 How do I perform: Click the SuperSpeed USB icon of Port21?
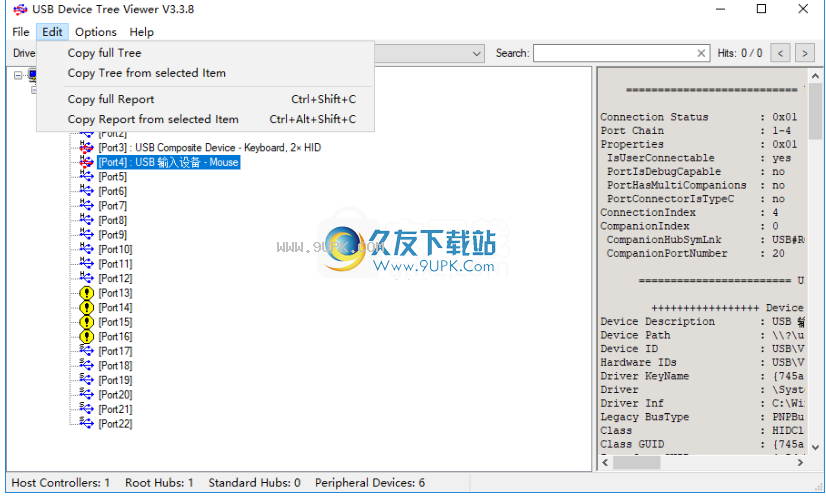coord(86,409)
